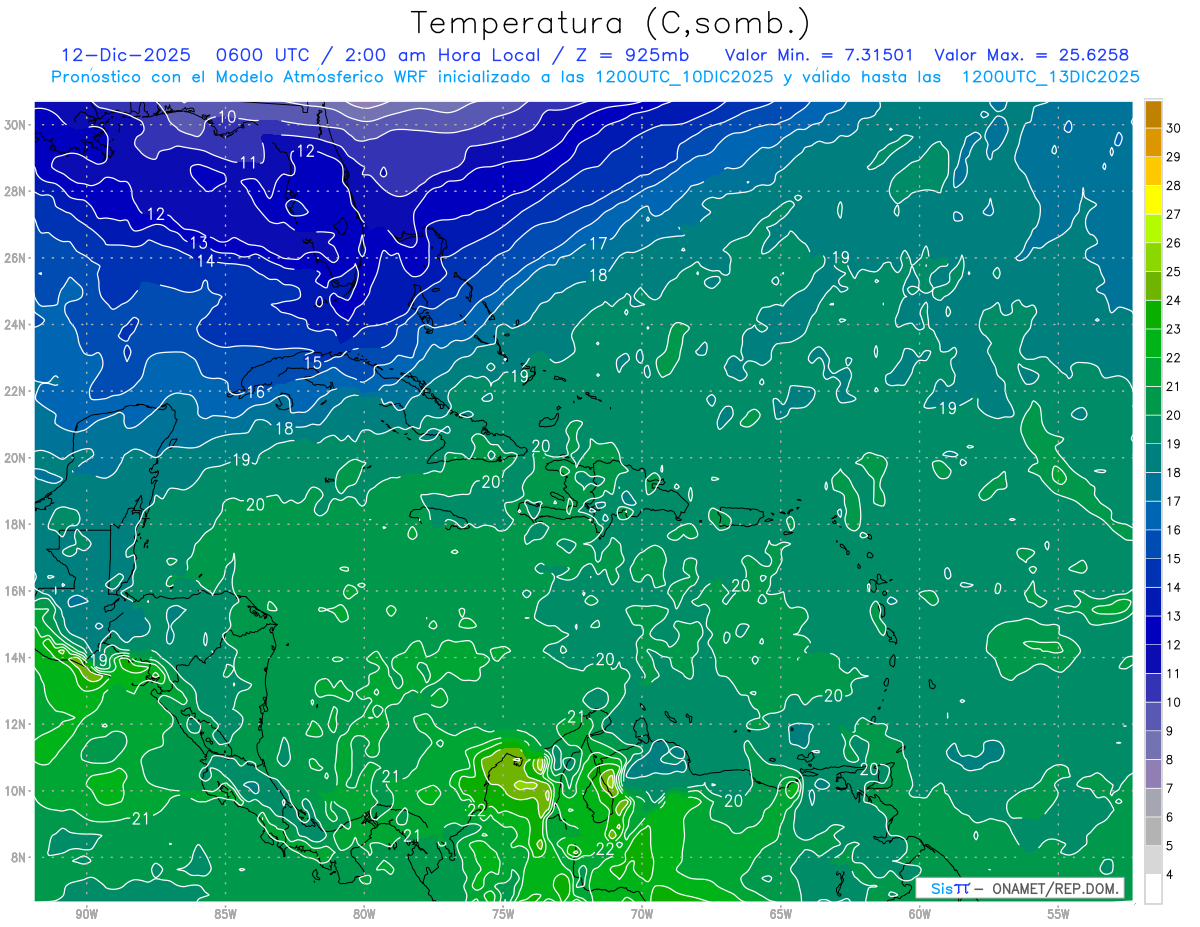Click the legend value 4 on the color scale
Viewport: 1200px width, 927px height.
click(1171, 874)
